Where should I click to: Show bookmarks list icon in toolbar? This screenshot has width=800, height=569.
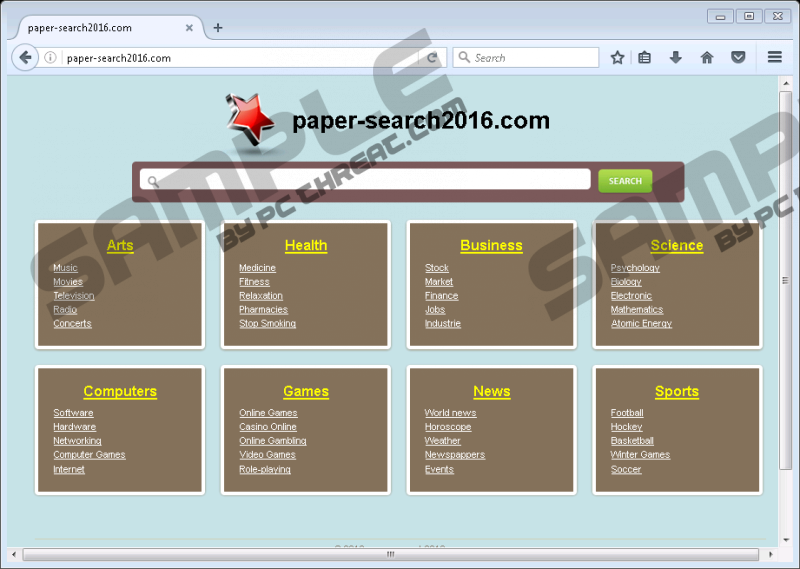point(645,58)
